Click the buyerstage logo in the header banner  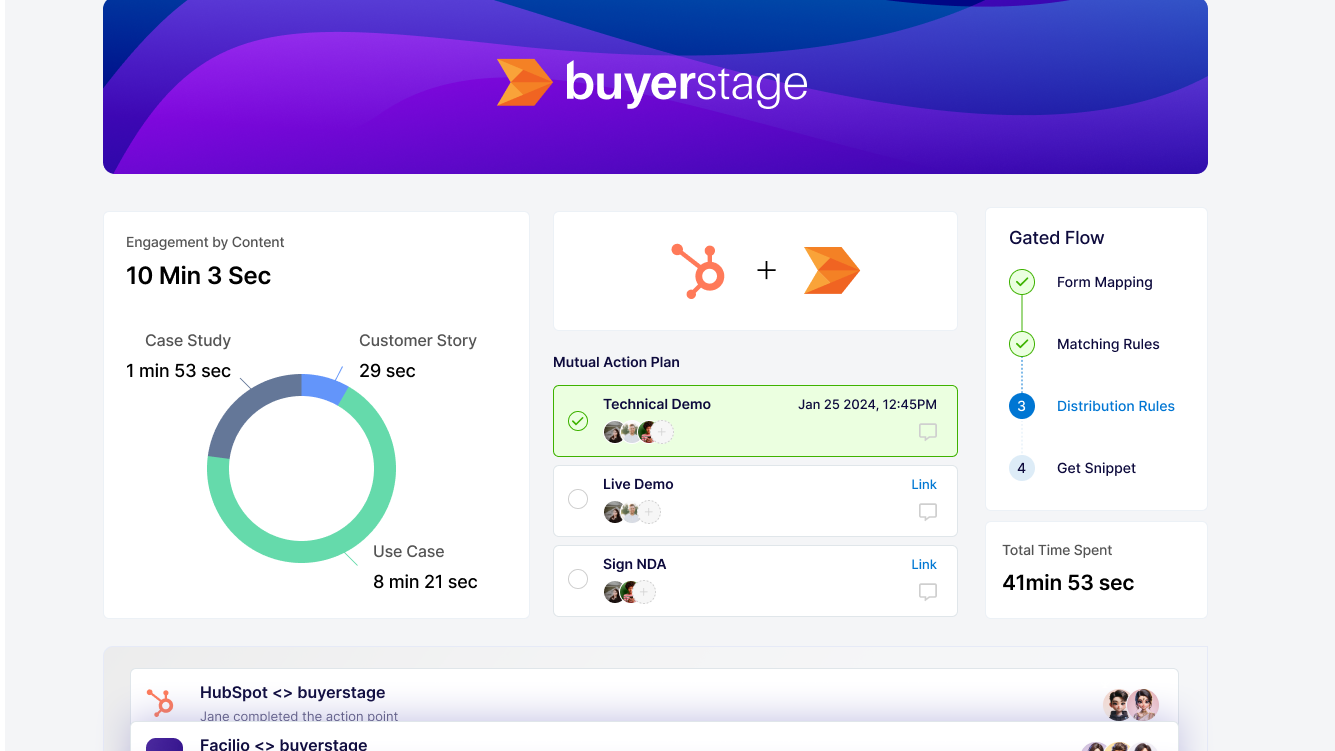click(652, 84)
